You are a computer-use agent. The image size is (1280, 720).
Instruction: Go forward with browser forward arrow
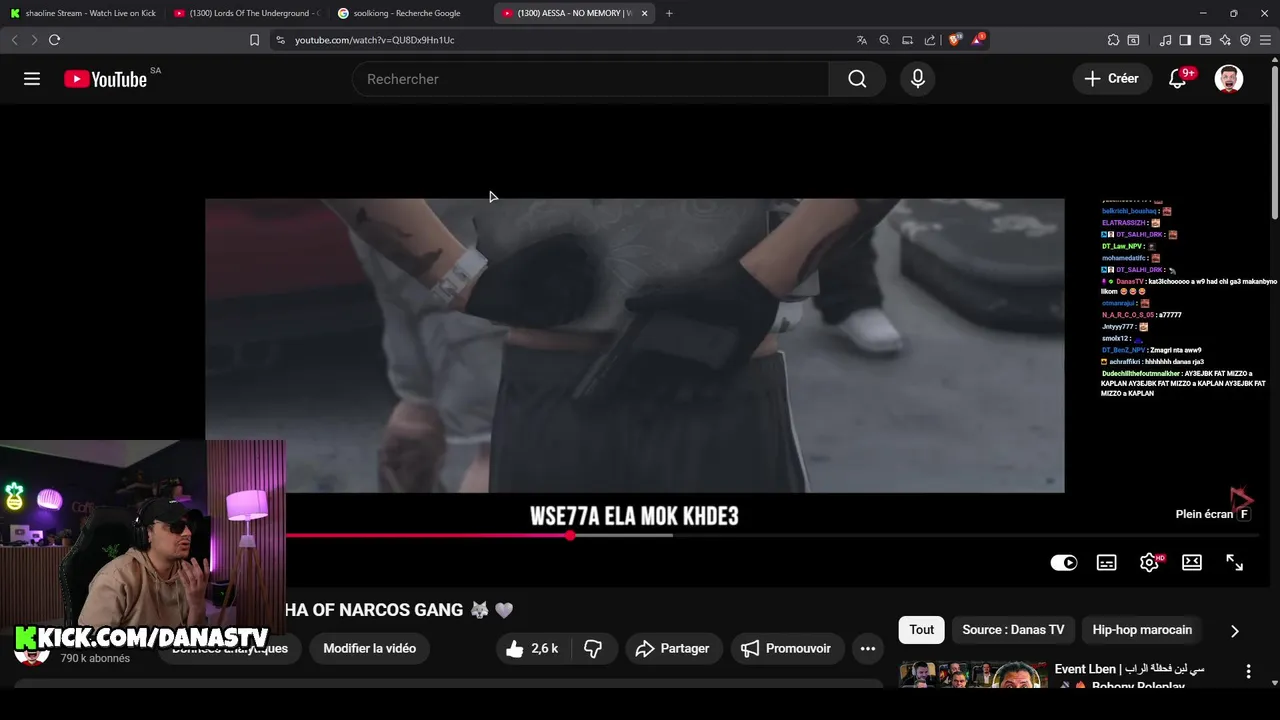point(34,40)
